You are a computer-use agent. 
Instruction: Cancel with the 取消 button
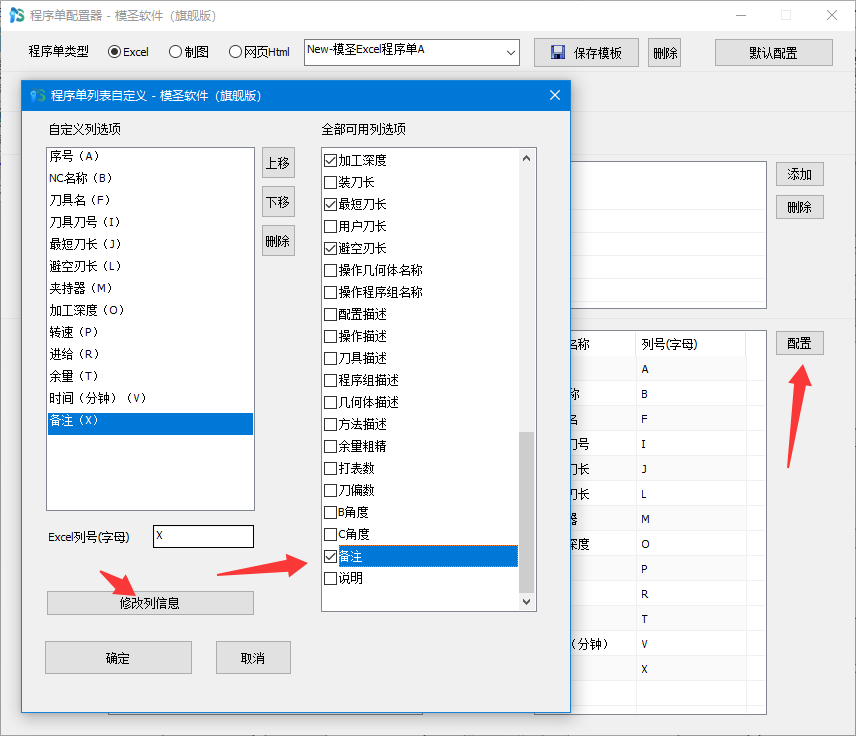253,658
